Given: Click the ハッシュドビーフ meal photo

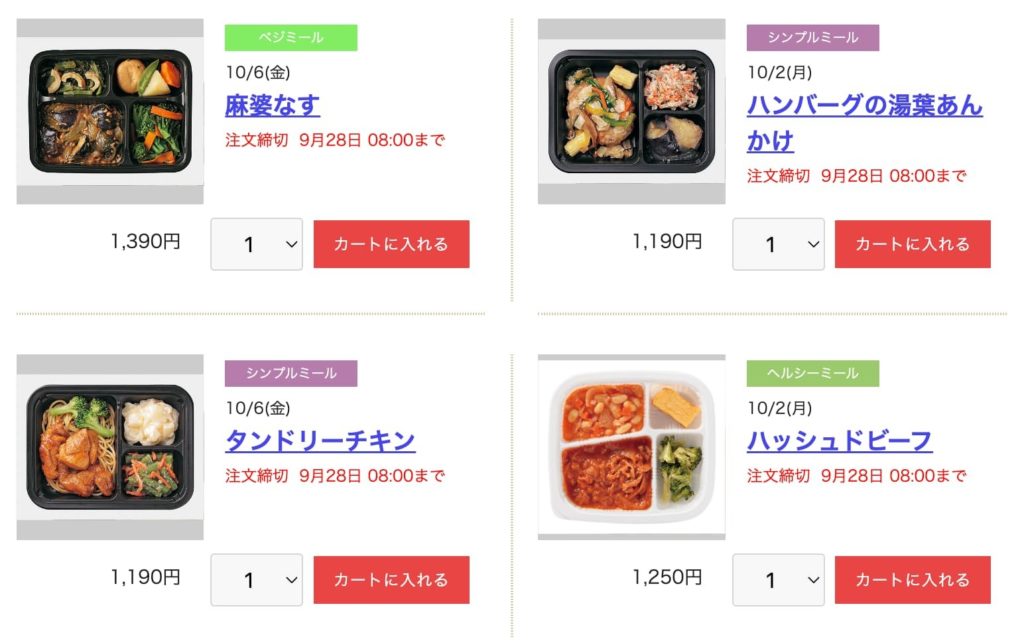Looking at the screenshot, I should pyautogui.click(x=631, y=446).
